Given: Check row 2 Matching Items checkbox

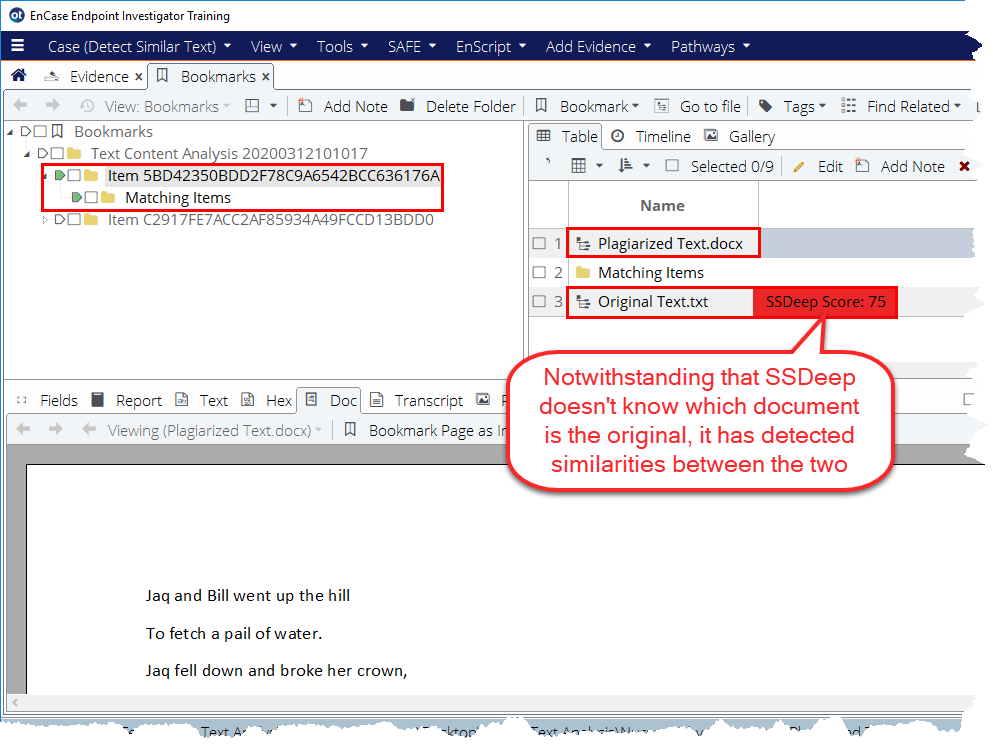Looking at the screenshot, I should pyautogui.click(x=539, y=272).
